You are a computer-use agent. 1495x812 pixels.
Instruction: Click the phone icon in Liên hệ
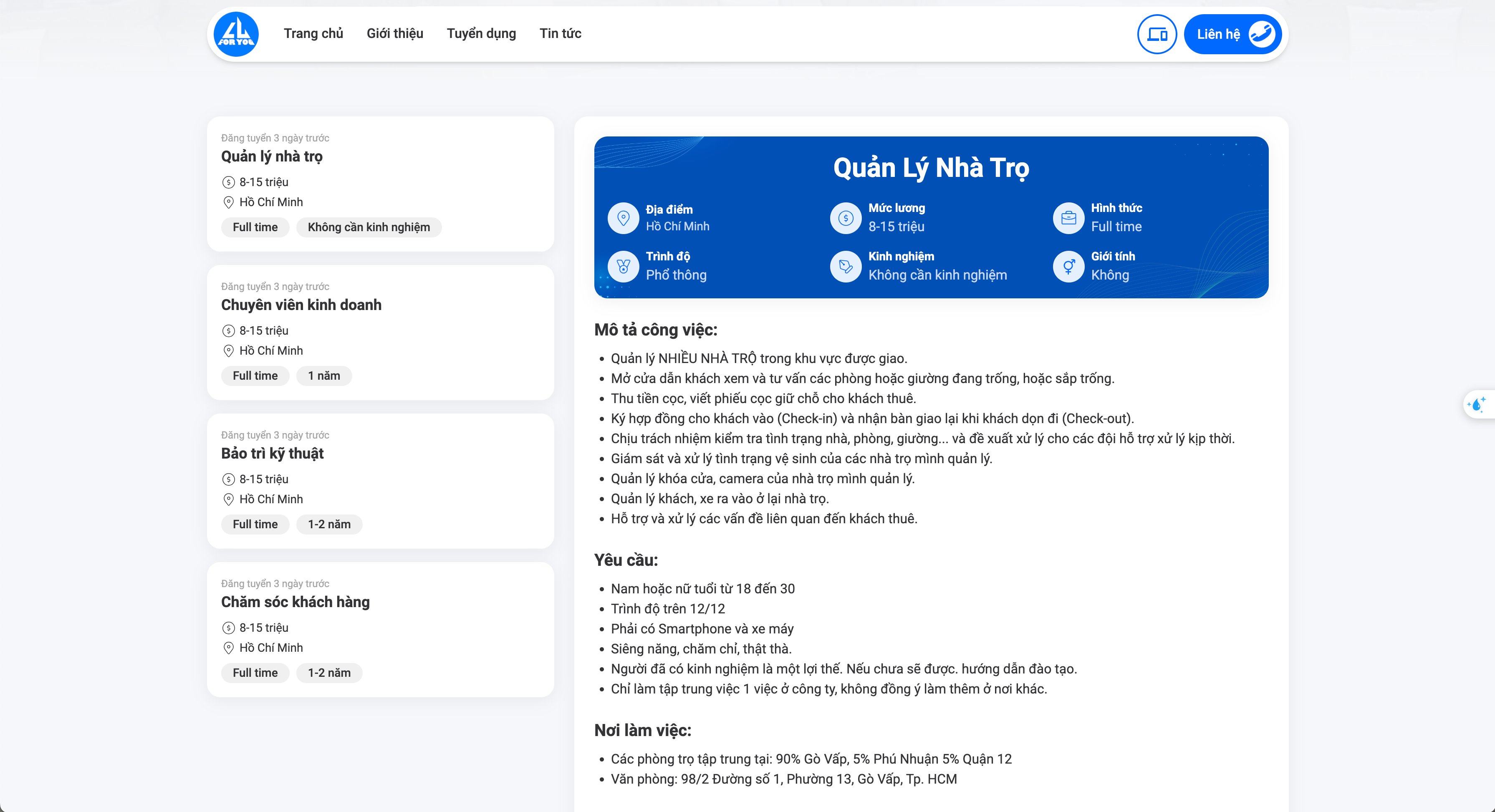point(1261,34)
